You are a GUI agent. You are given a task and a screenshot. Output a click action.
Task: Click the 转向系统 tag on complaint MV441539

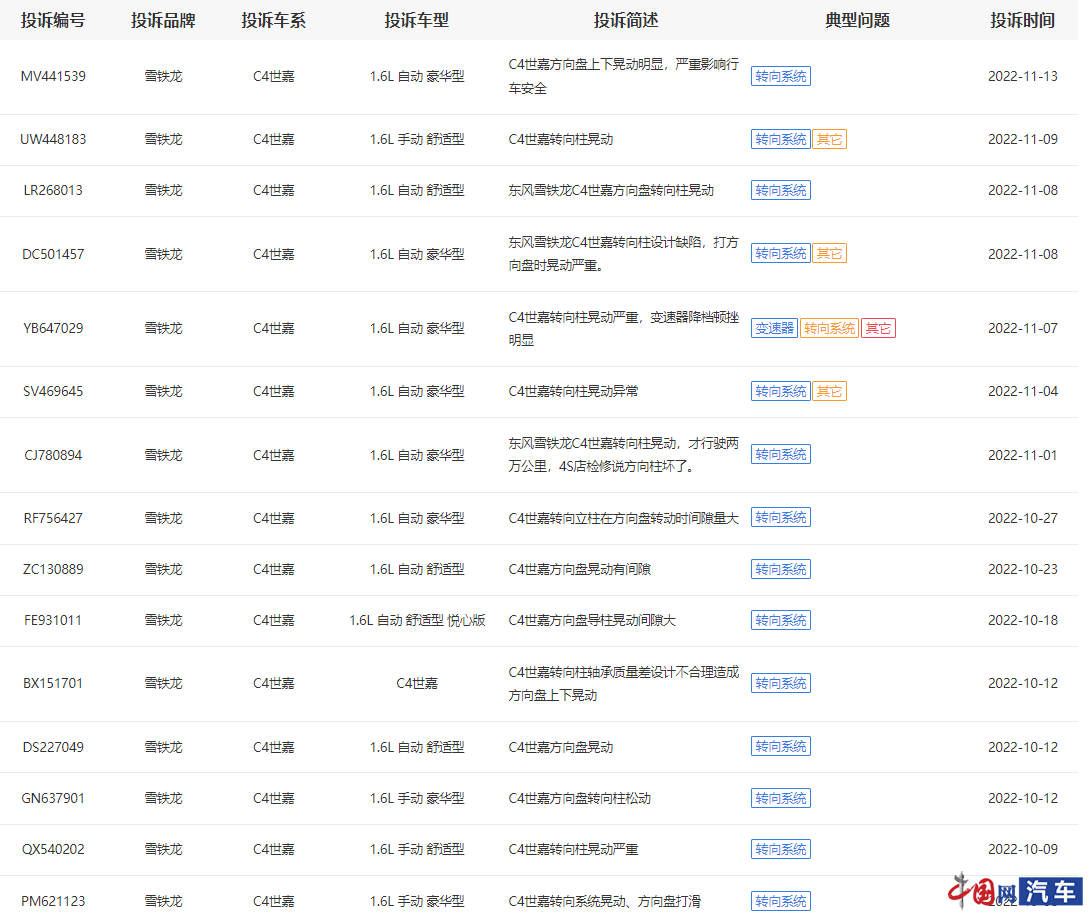tap(781, 76)
